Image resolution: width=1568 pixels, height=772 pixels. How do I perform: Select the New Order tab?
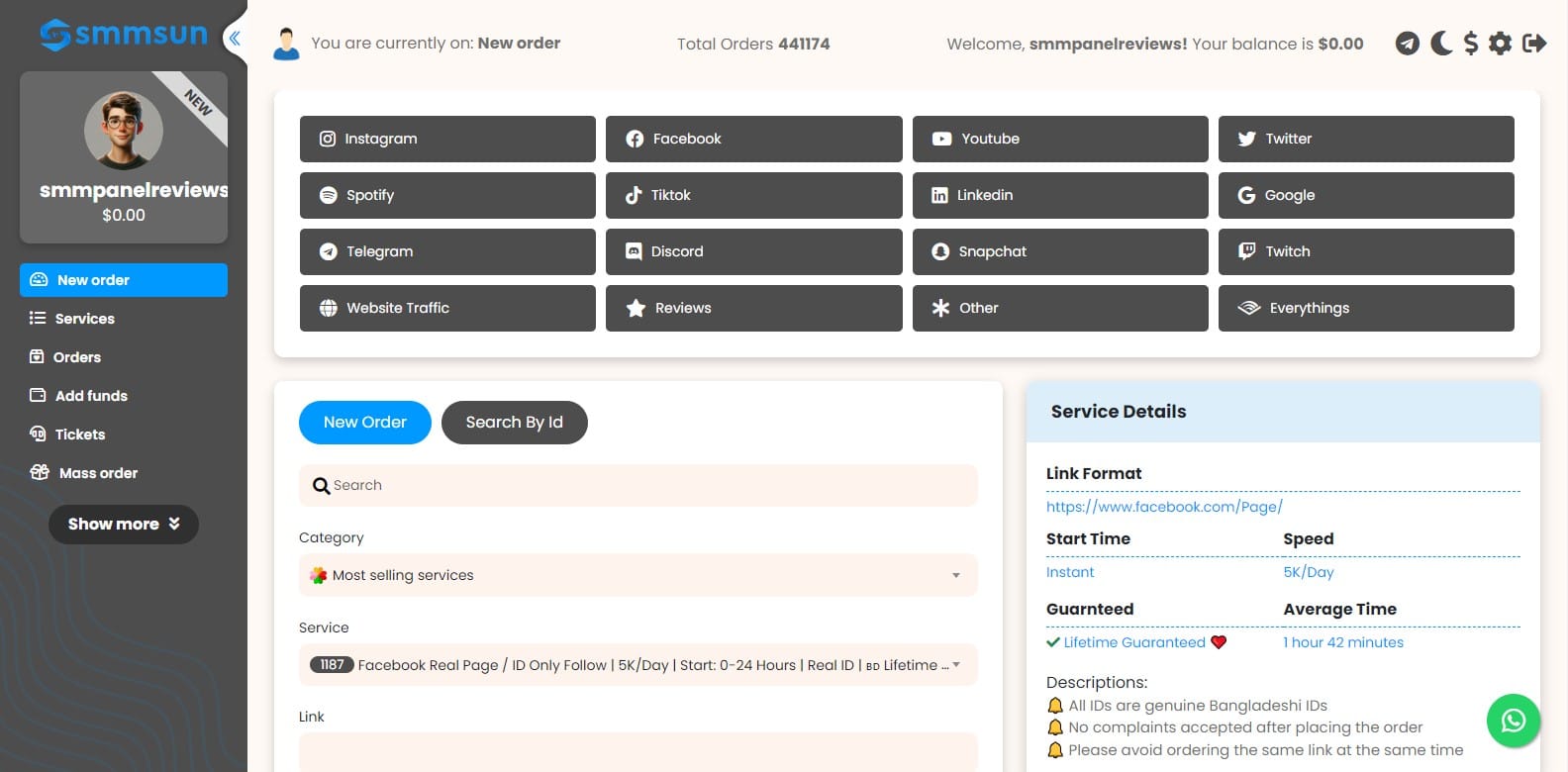point(364,423)
